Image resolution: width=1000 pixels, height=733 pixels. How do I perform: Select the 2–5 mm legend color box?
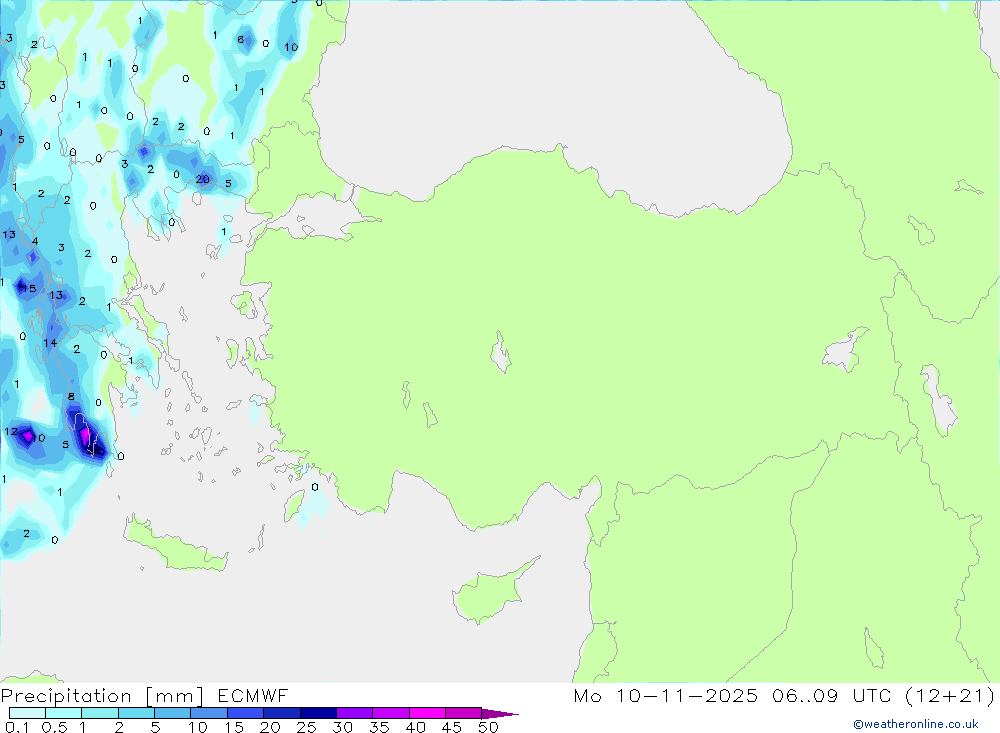(136, 713)
